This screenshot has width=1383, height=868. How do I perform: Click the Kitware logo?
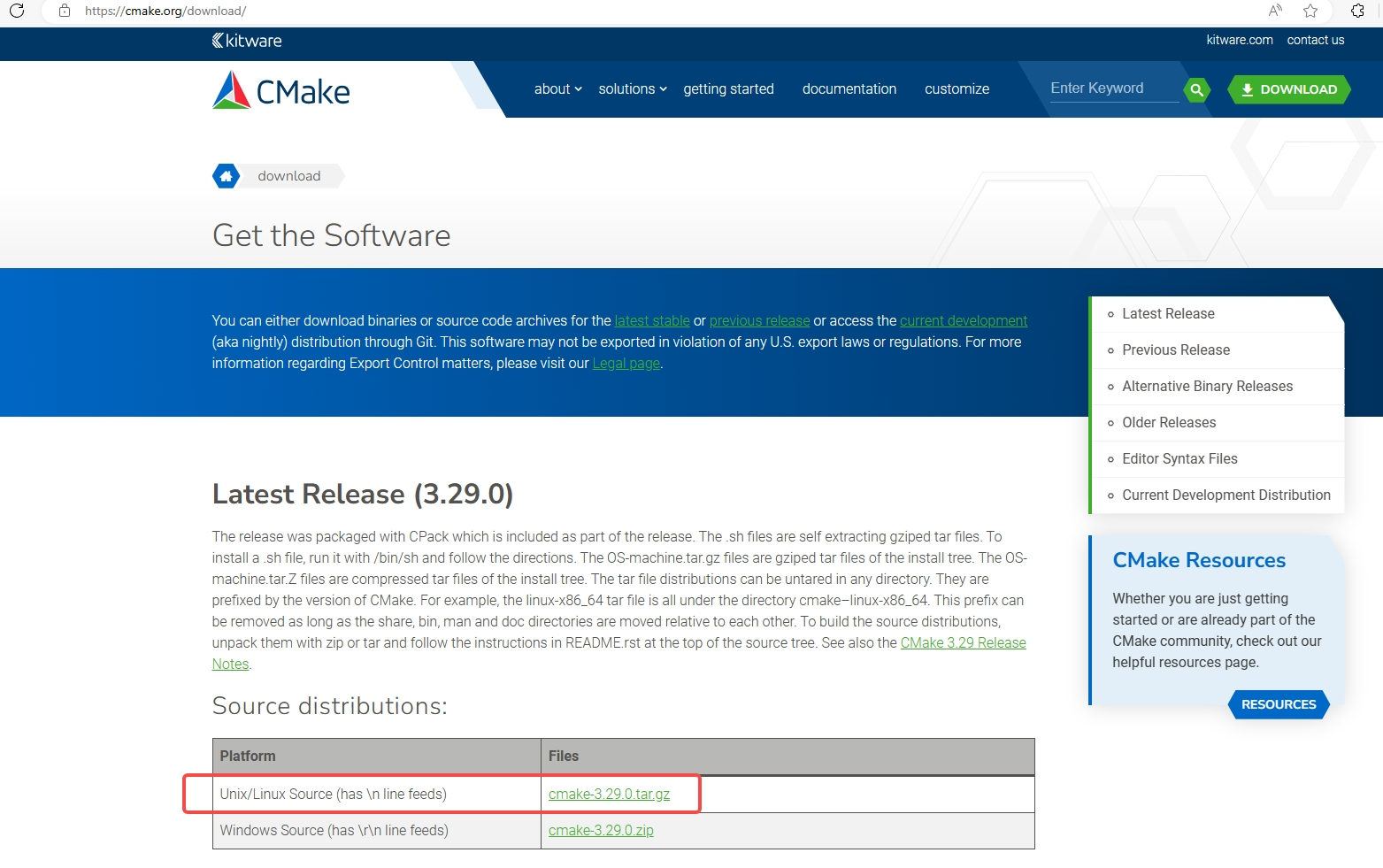pyautogui.click(x=247, y=41)
